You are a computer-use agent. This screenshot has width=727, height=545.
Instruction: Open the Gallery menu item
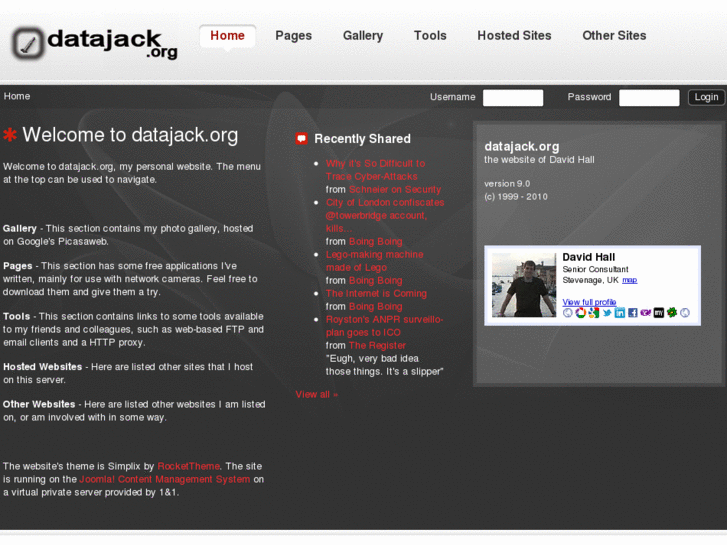coord(363,36)
